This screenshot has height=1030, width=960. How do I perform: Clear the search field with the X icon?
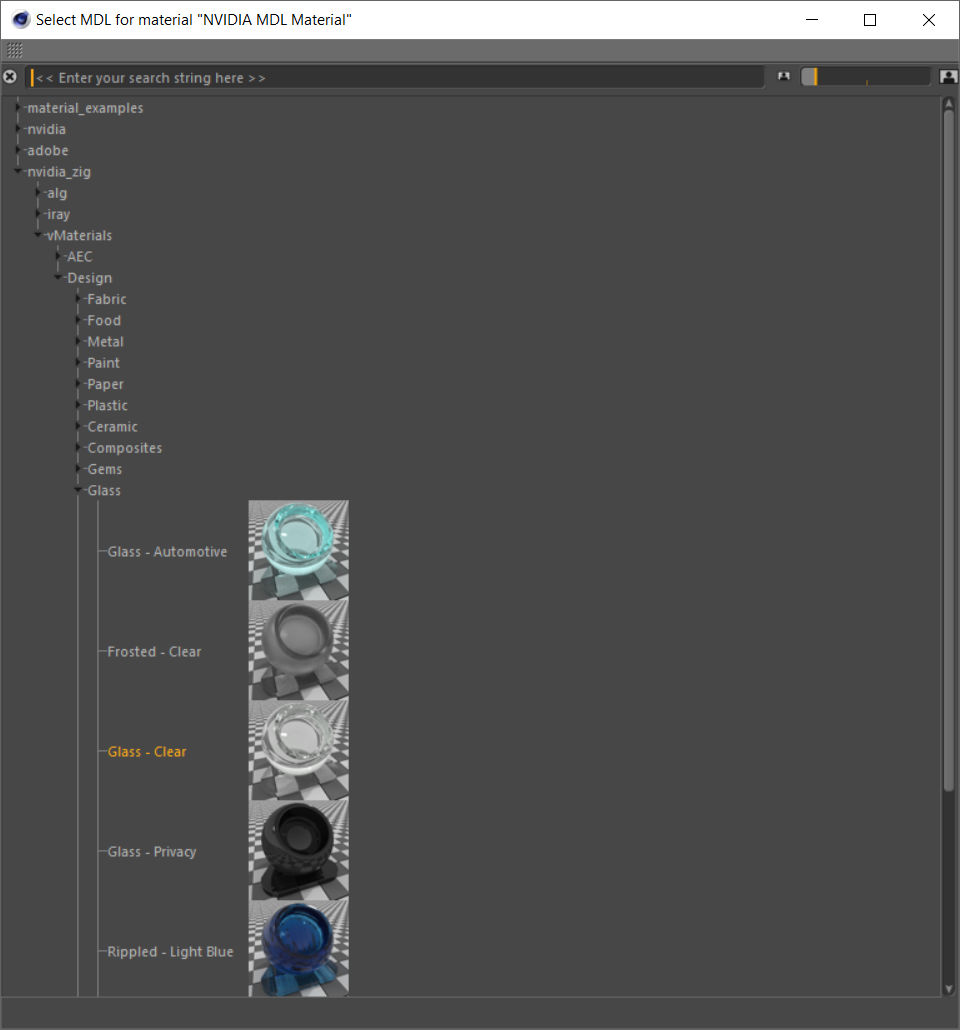tap(10, 77)
